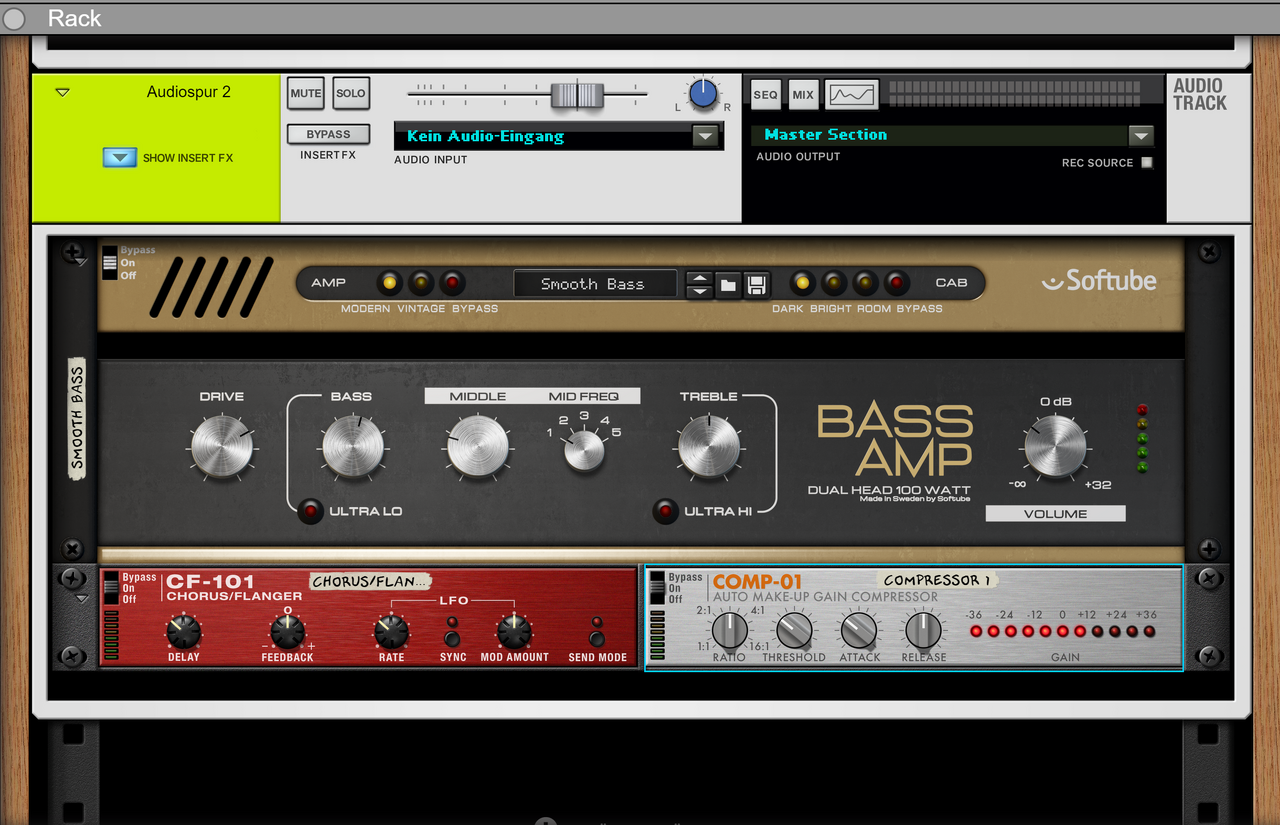This screenshot has width=1280, height=825.
Task: Fold the Bass Amp device arrow
Action: (82, 262)
